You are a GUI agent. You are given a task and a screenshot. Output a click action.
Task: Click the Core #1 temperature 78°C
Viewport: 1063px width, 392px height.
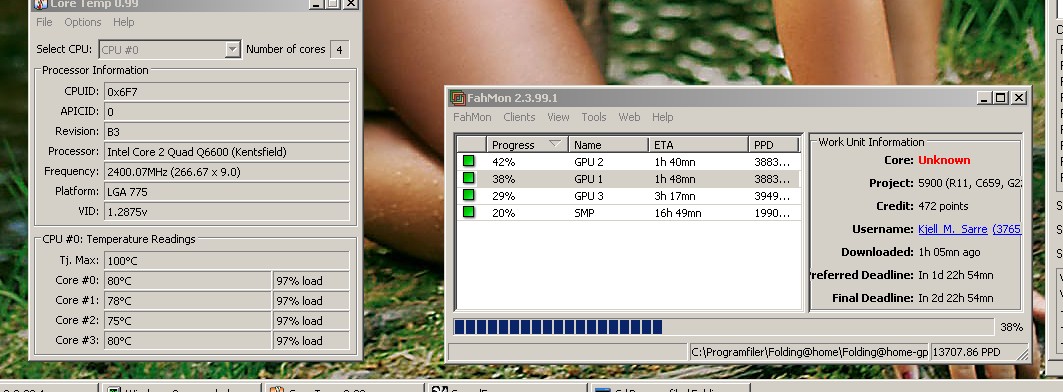(x=188, y=300)
